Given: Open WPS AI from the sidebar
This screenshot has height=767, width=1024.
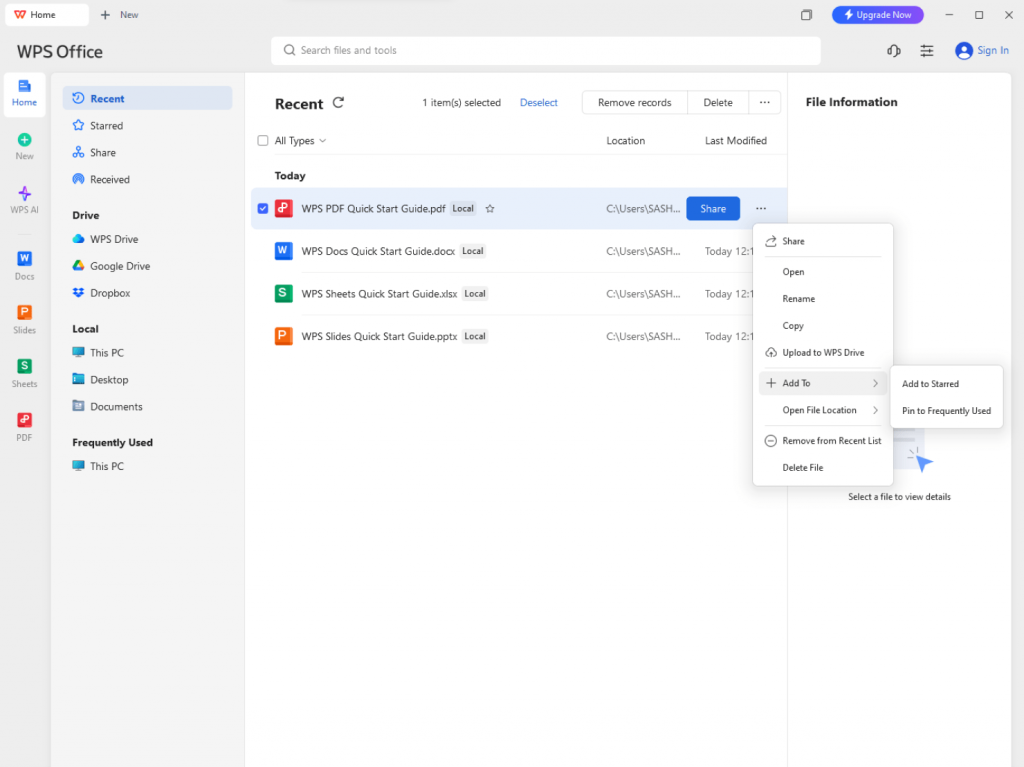Looking at the screenshot, I should click(x=24, y=199).
